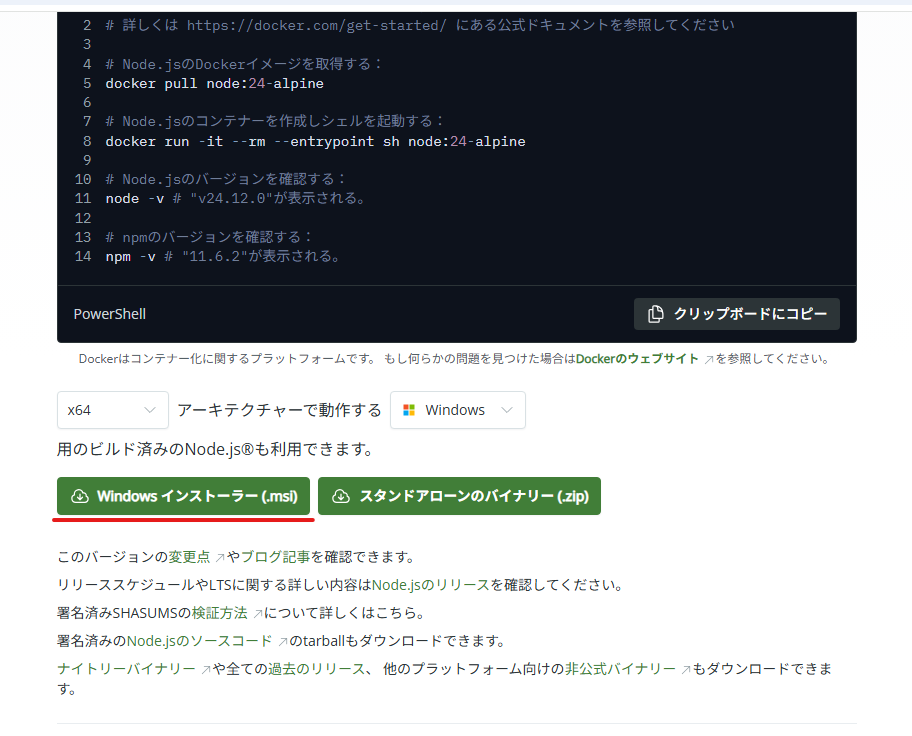Click external arrow icon beside ナイトリーバイナリー
Image resolution: width=912 pixels, height=736 pixels.
tap(205, 669)
